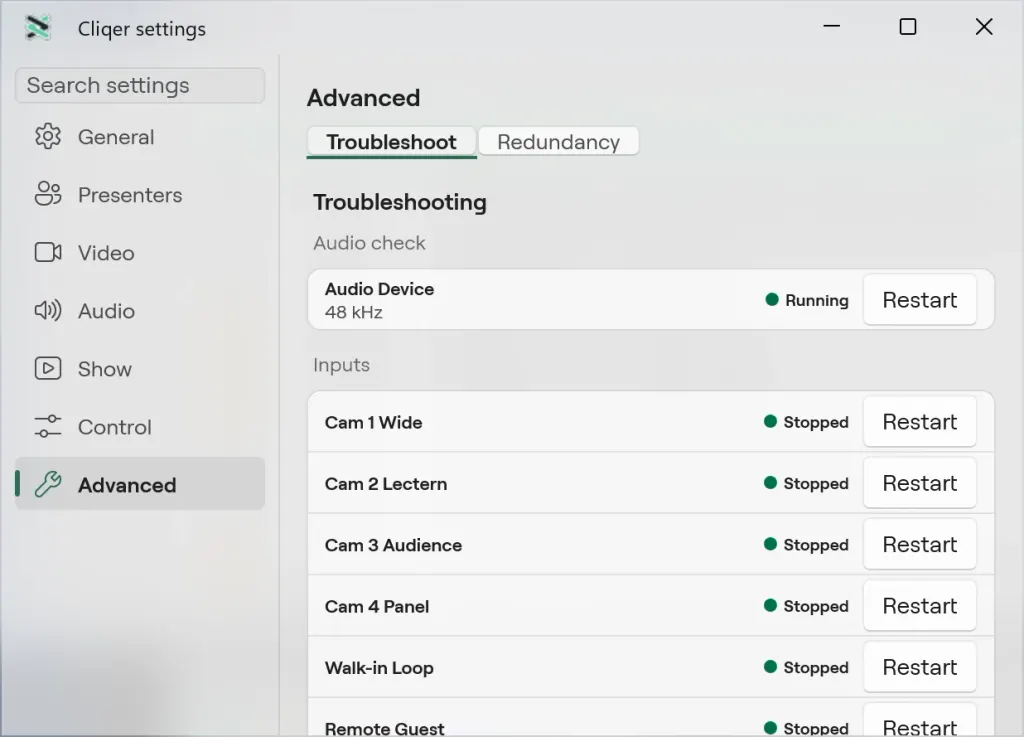Image resolution: width=1024 pixels, height=737 pixels.
Task: Click the Stopped status for Cam 3 Audience
Action: click(816, 545)
